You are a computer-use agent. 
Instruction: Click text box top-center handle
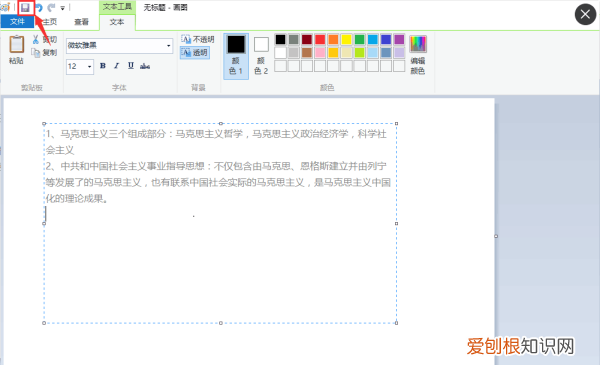pyautogui.click(x=221, y=124)
